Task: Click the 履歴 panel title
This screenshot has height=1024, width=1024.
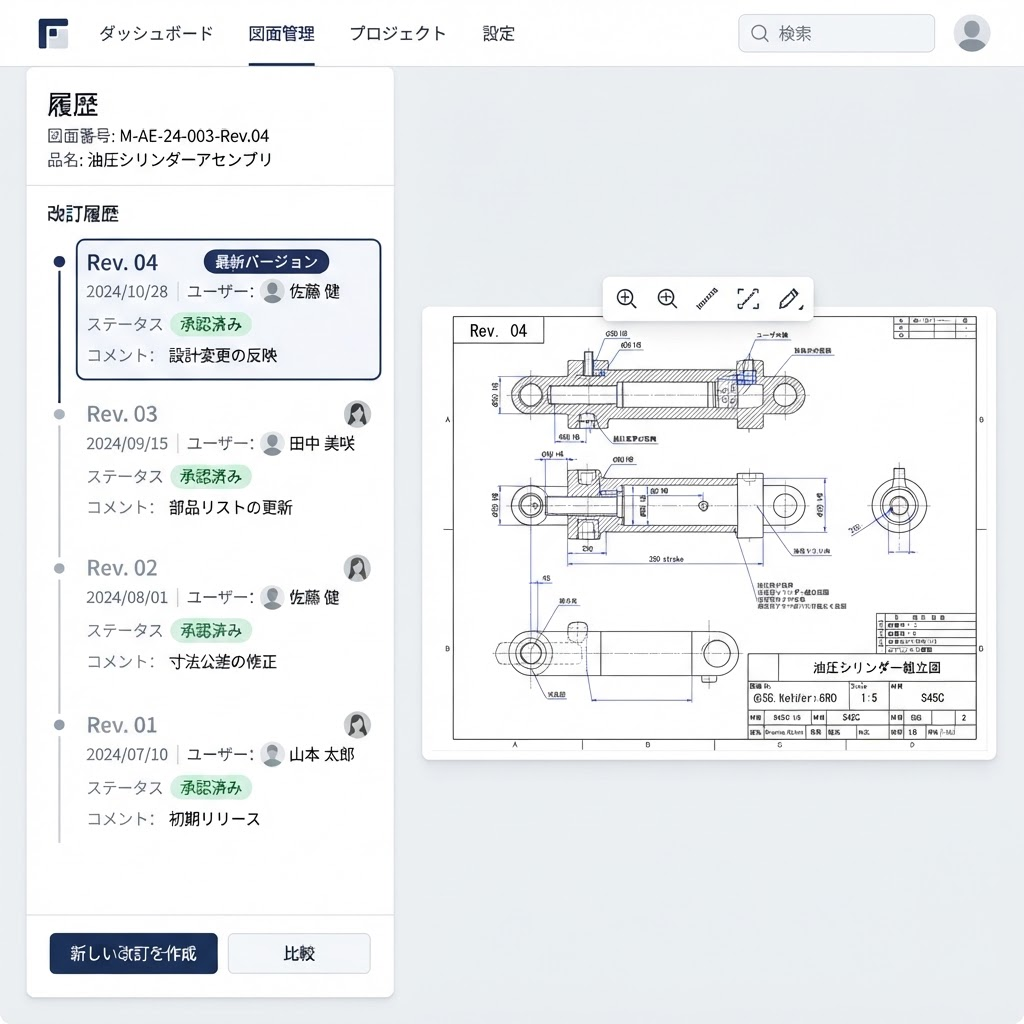Action: click(x=72, y=104)
